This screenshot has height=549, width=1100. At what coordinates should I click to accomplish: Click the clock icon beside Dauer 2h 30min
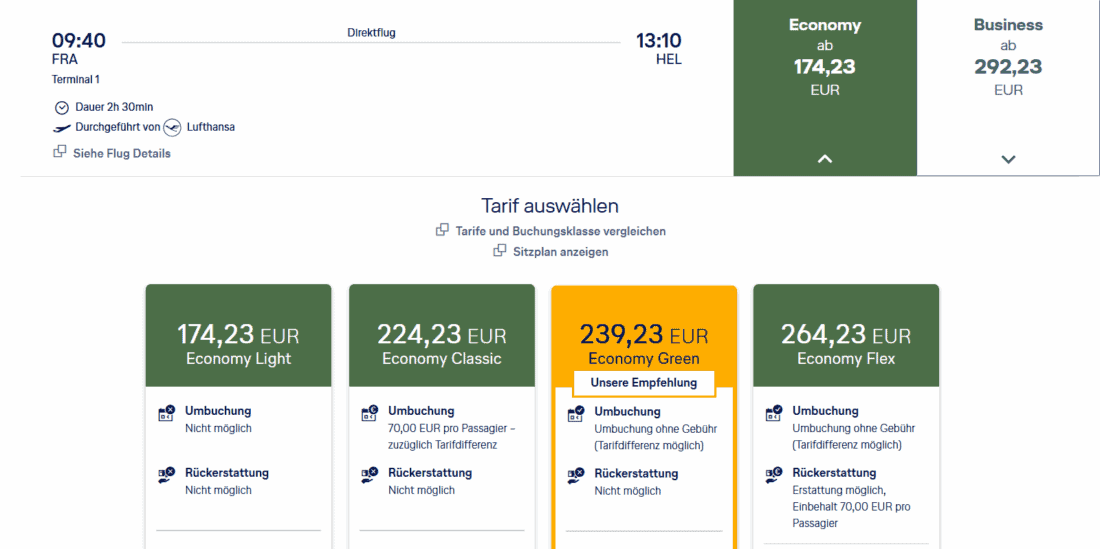pos(62,107)
